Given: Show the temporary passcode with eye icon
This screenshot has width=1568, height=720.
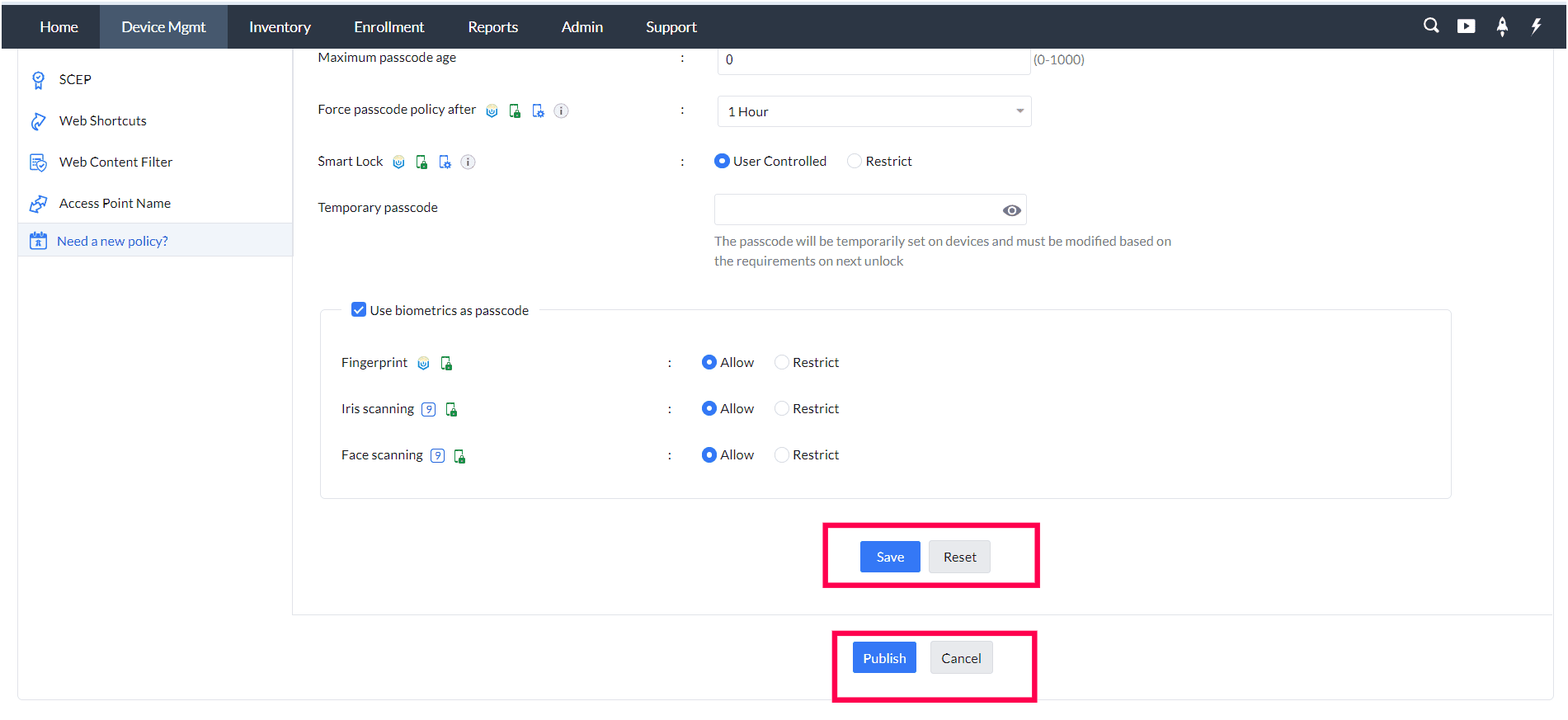Looking at the screenshot, I should click(1011, 210).
